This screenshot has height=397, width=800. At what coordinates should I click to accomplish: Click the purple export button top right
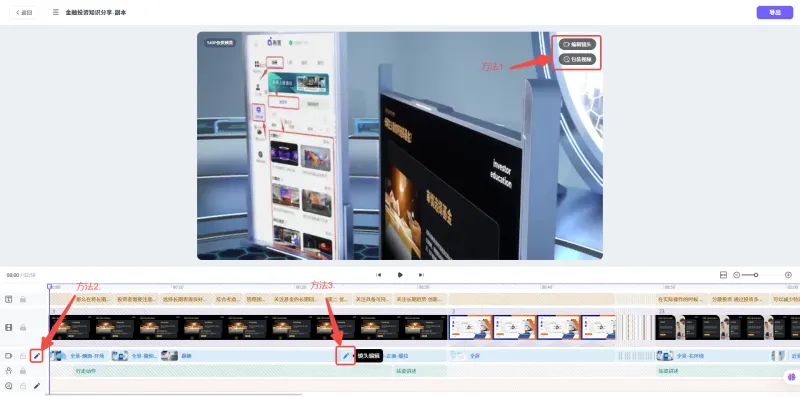pos(774,12)
